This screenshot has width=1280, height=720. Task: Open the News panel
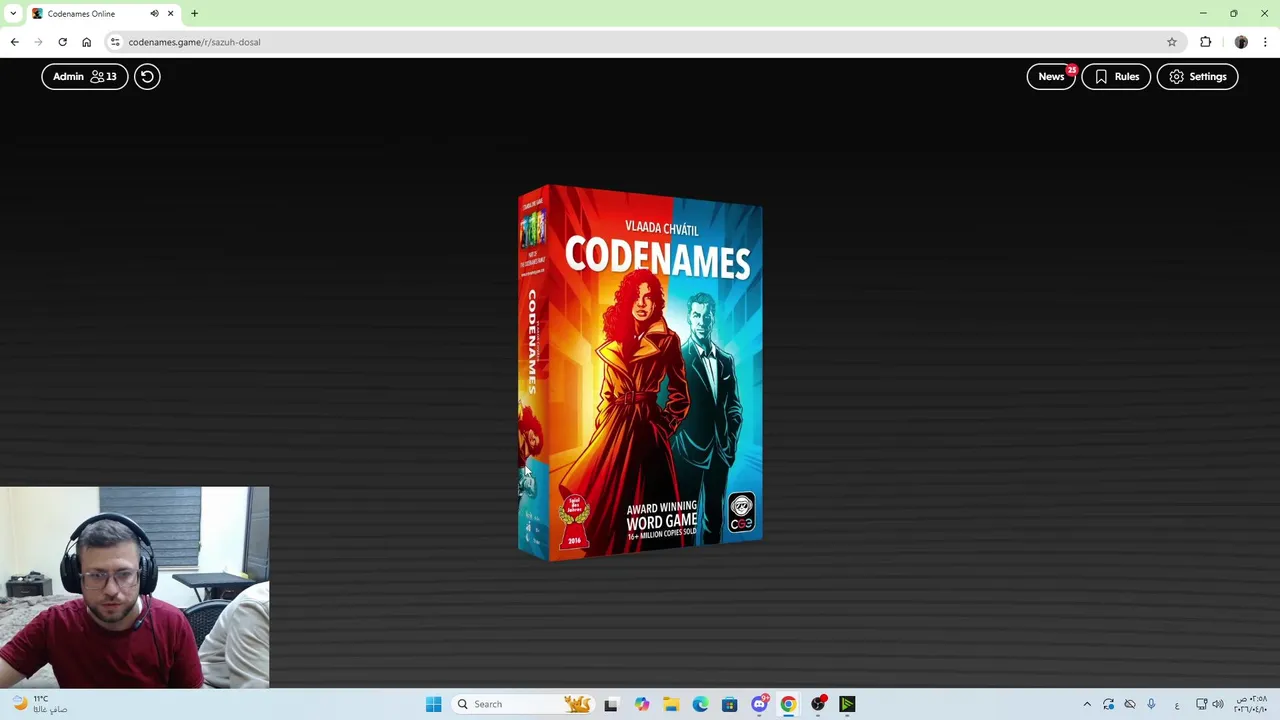point(1051,76)
